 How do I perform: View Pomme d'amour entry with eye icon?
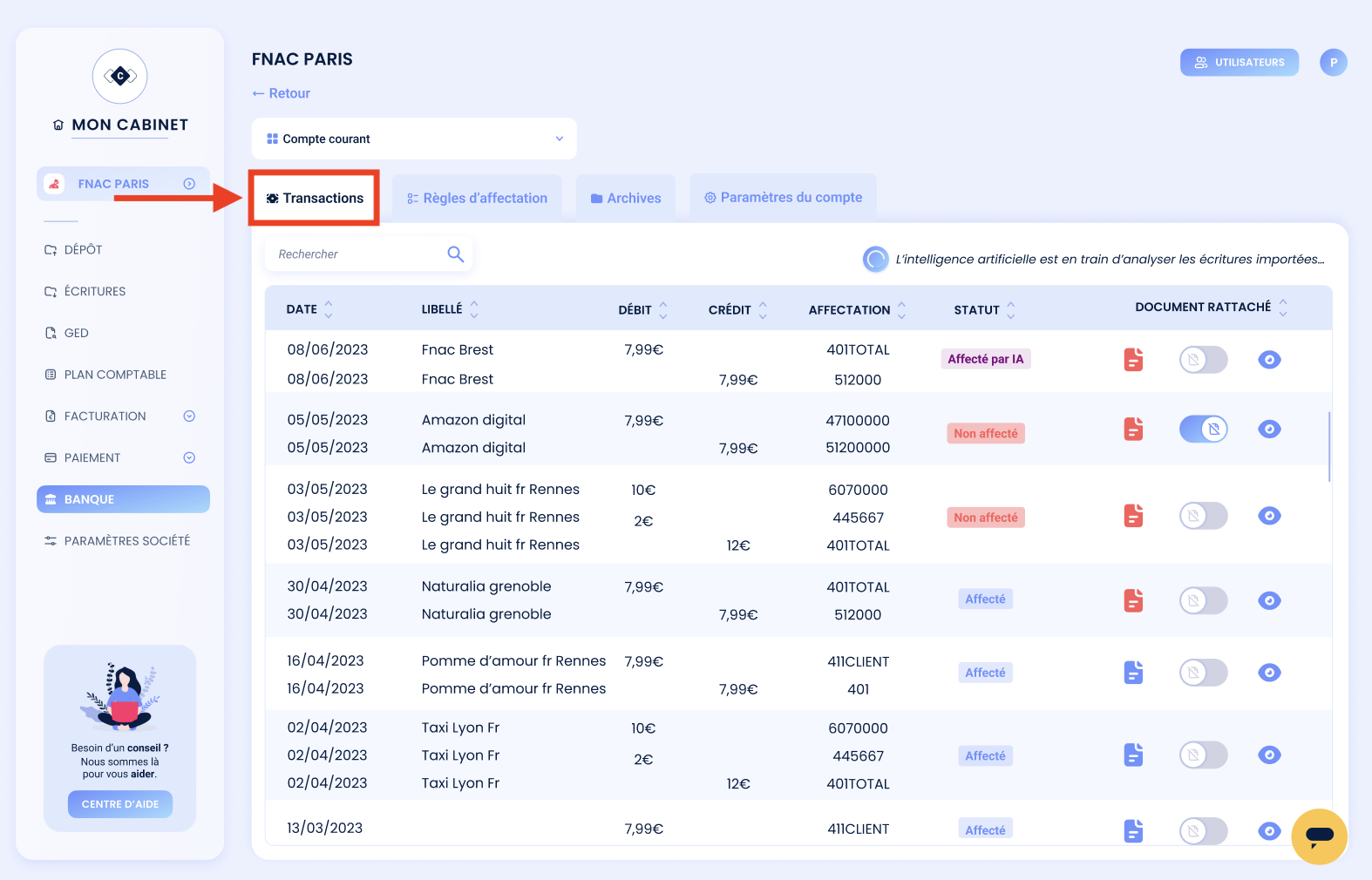(x=1269, y=672)
